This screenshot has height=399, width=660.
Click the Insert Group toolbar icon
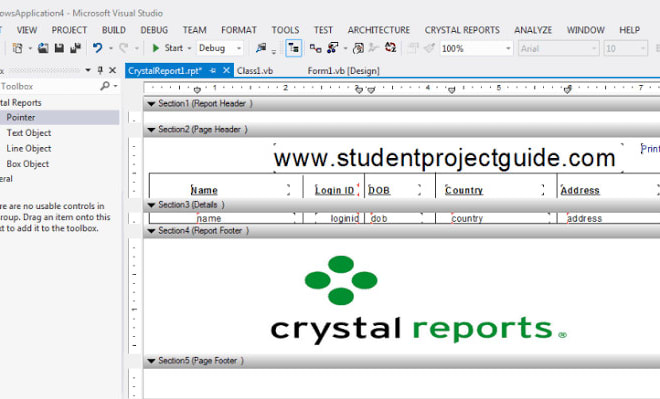[315, 48]
